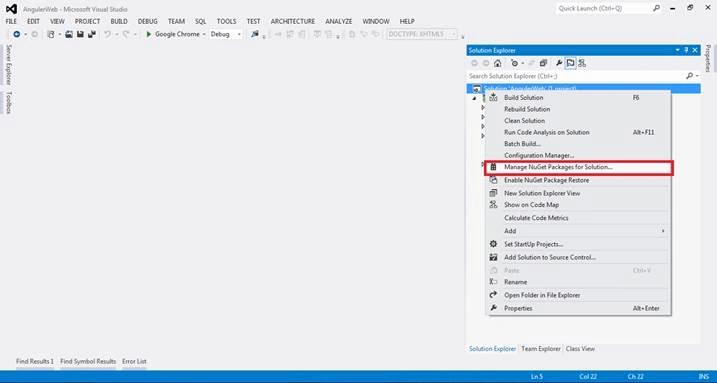
Task: Open the Error List tab
Action: tap(134, 362)
